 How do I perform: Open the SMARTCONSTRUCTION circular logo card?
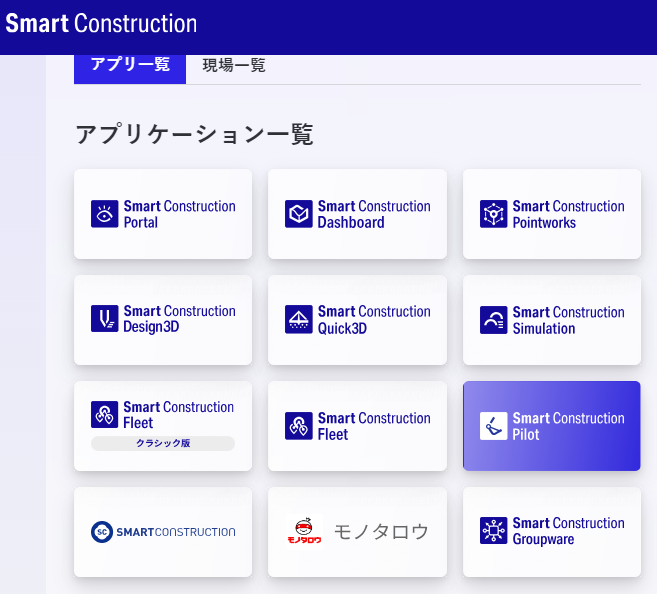163,531
